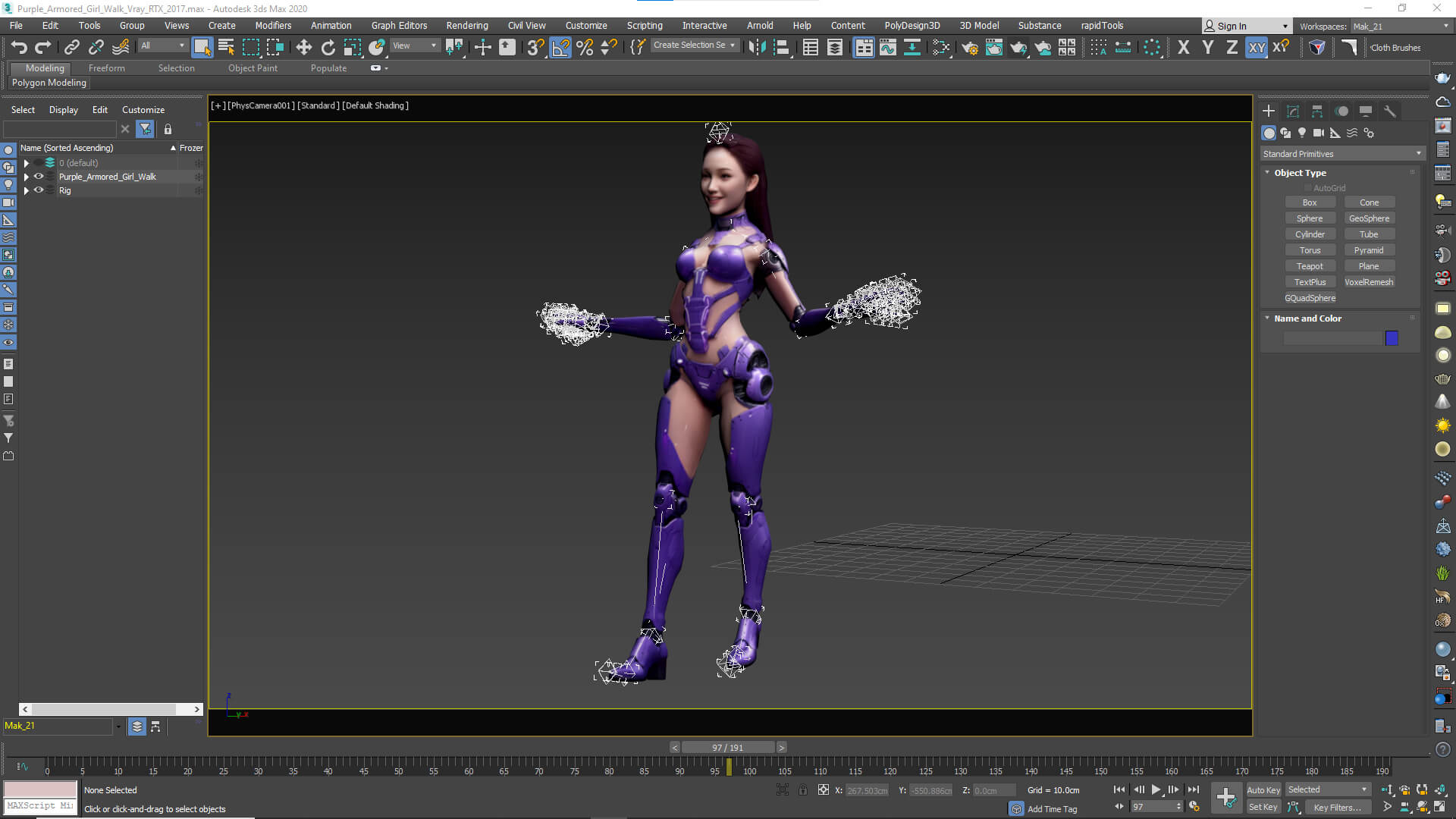Restrict axis to XY plane
1456x819 pixels.
click(x=1257, y=47)
